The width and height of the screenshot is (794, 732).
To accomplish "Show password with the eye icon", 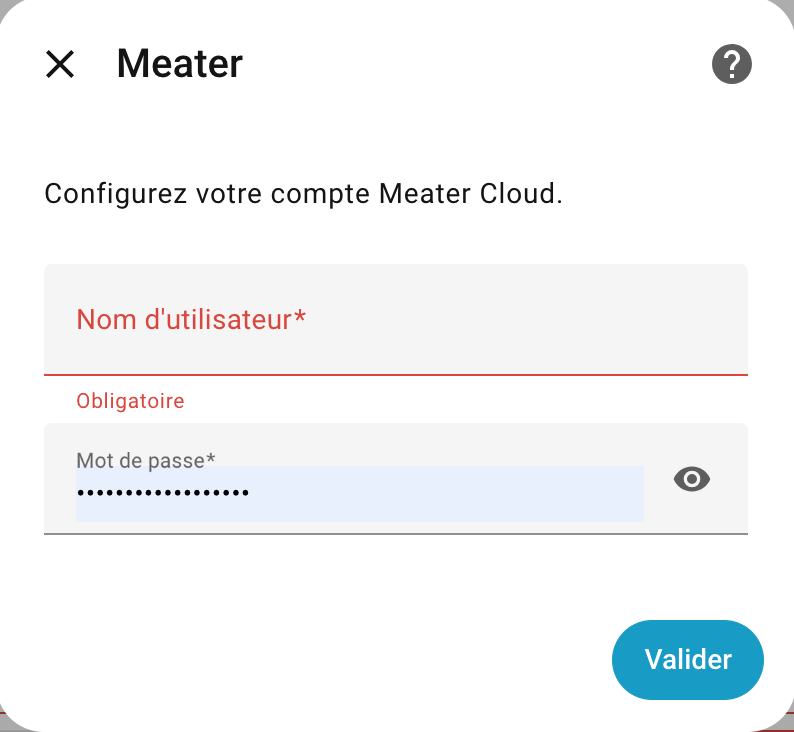I will tap(692, 480).
